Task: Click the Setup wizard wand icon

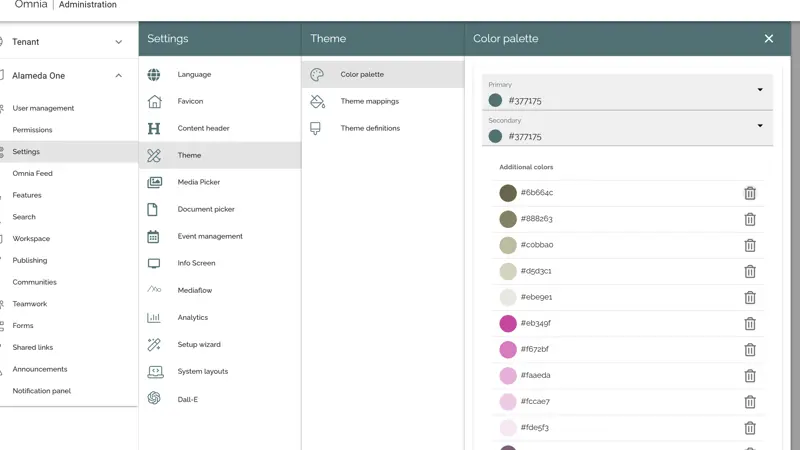Action: click(x=154, y=344)
